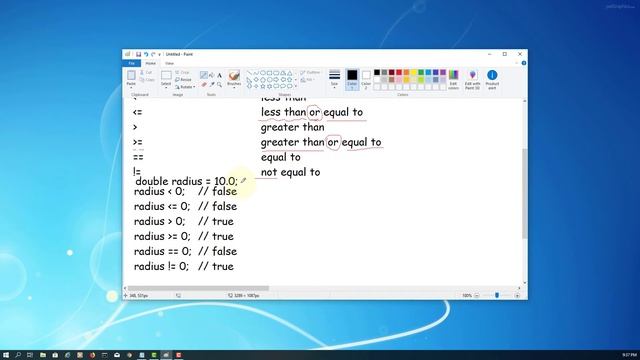Select the Text tool (A)
Image resolution: width=640 pixels, height=360 pixels.
point(219,75)
